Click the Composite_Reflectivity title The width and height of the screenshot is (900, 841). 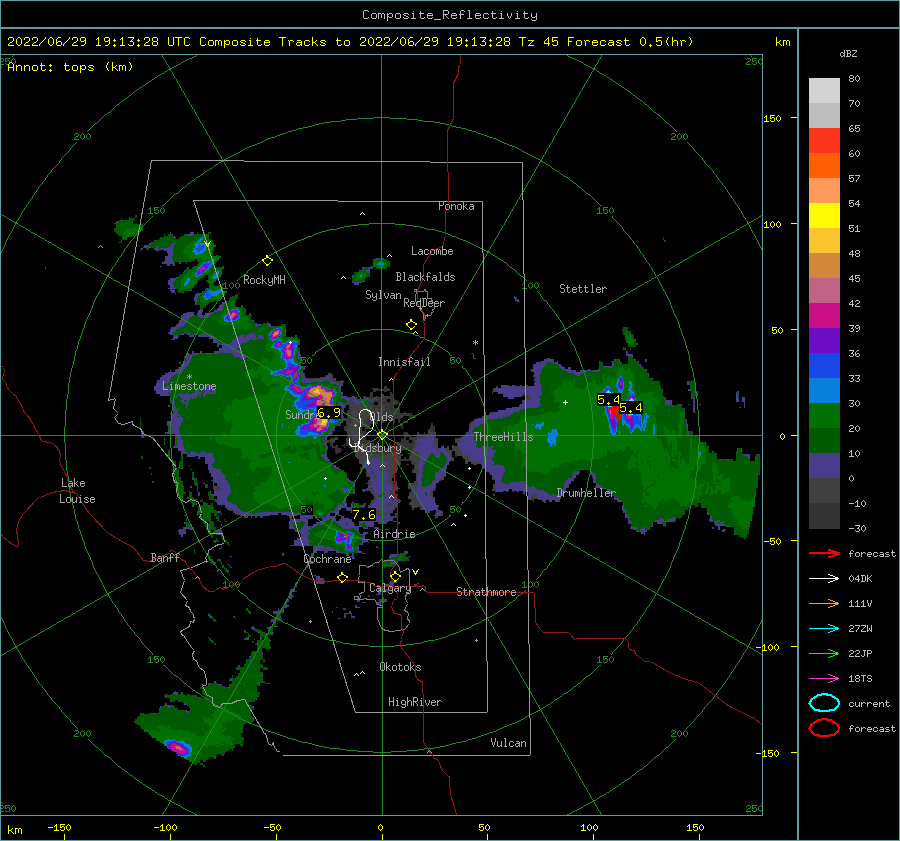(450, 15)
